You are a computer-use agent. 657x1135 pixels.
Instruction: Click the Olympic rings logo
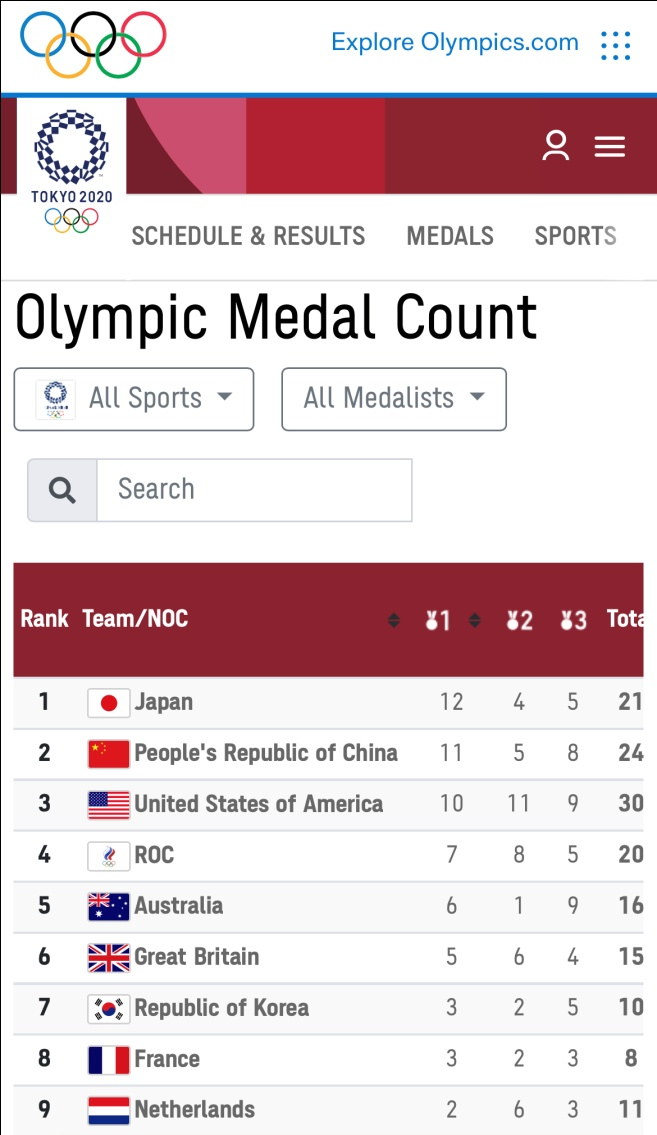(93, 44)
